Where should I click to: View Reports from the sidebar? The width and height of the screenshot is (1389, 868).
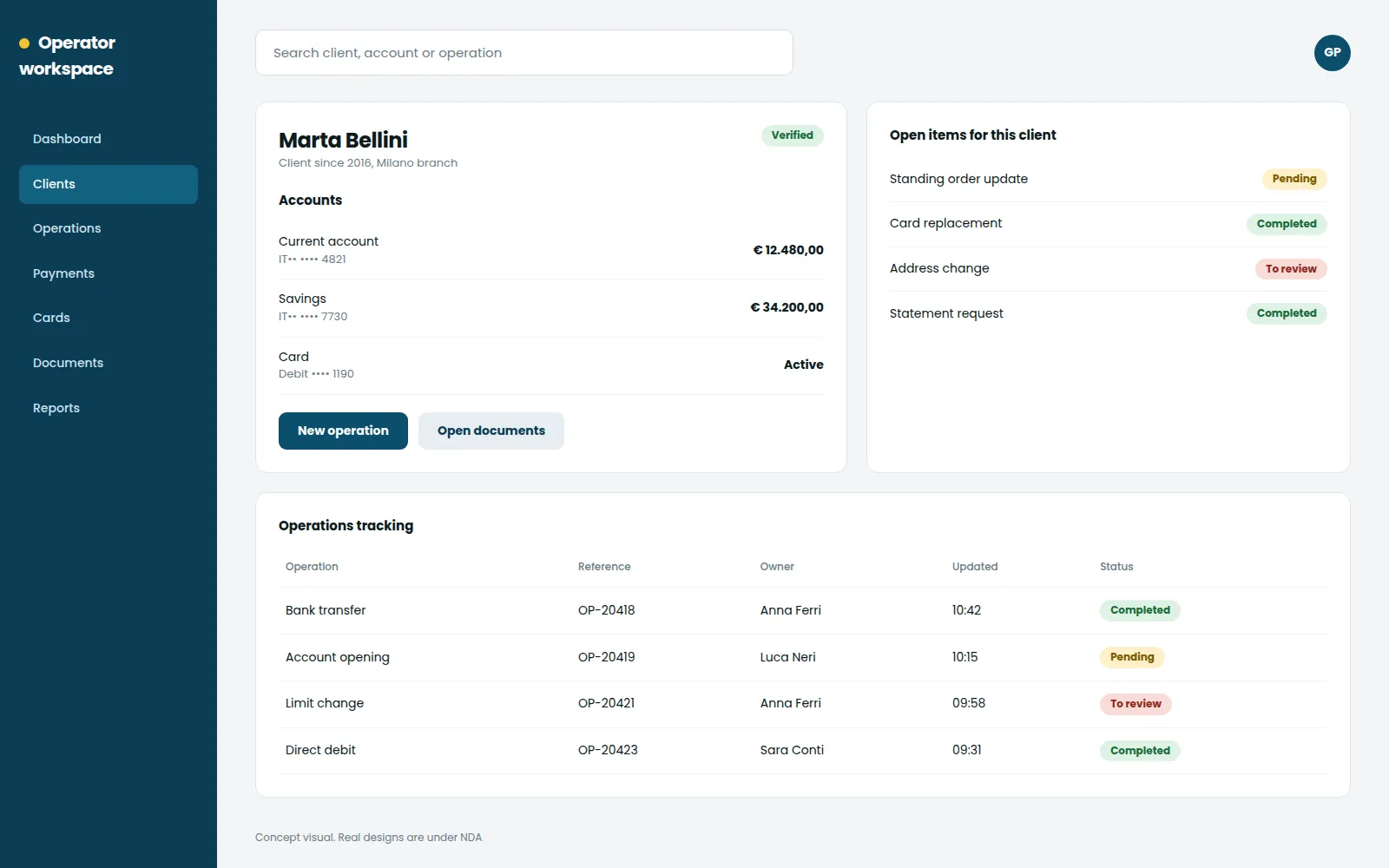[x=109, y=408]
